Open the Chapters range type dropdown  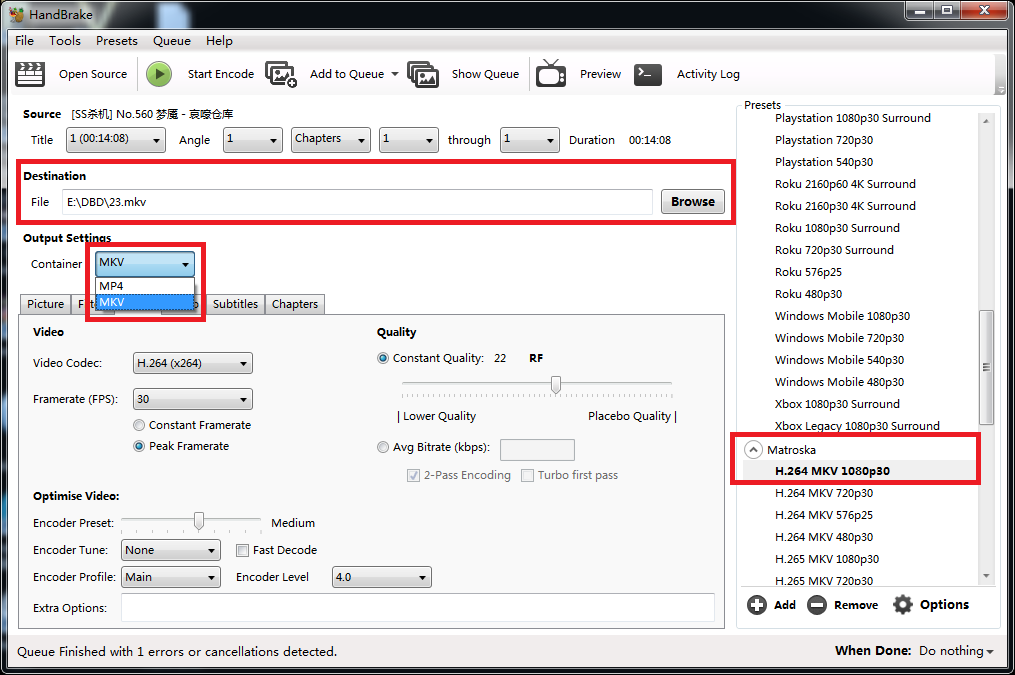tap(331, 139)
